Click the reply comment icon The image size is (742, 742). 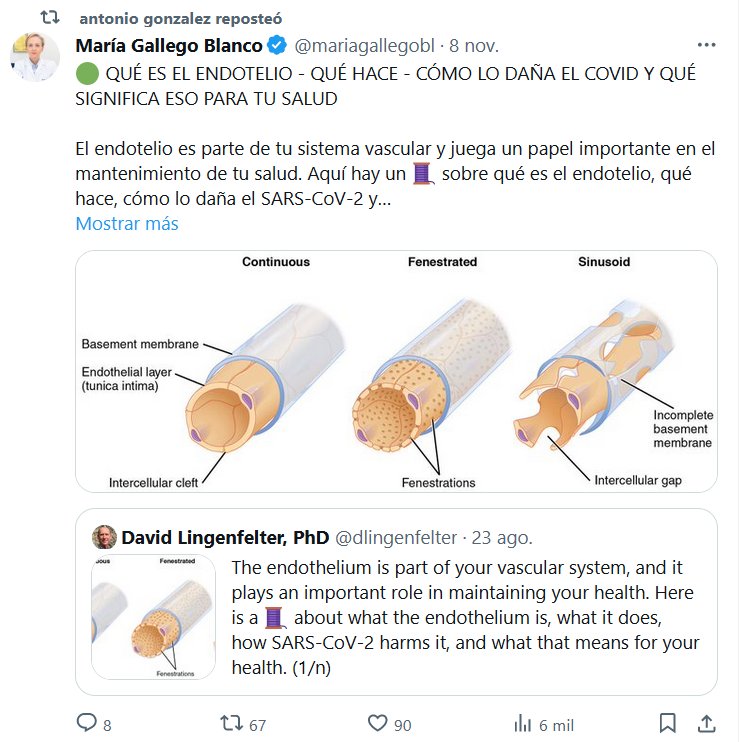pos(88,723)
